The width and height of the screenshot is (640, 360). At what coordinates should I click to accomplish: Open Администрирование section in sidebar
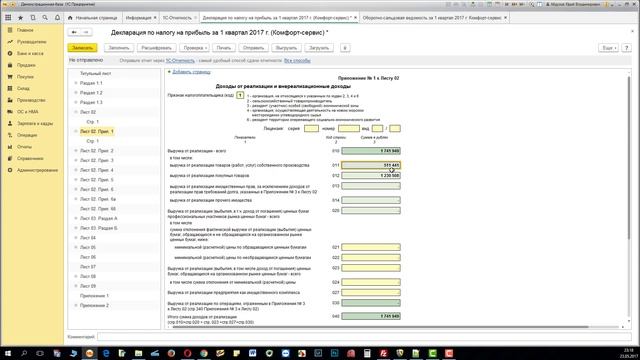37,170
